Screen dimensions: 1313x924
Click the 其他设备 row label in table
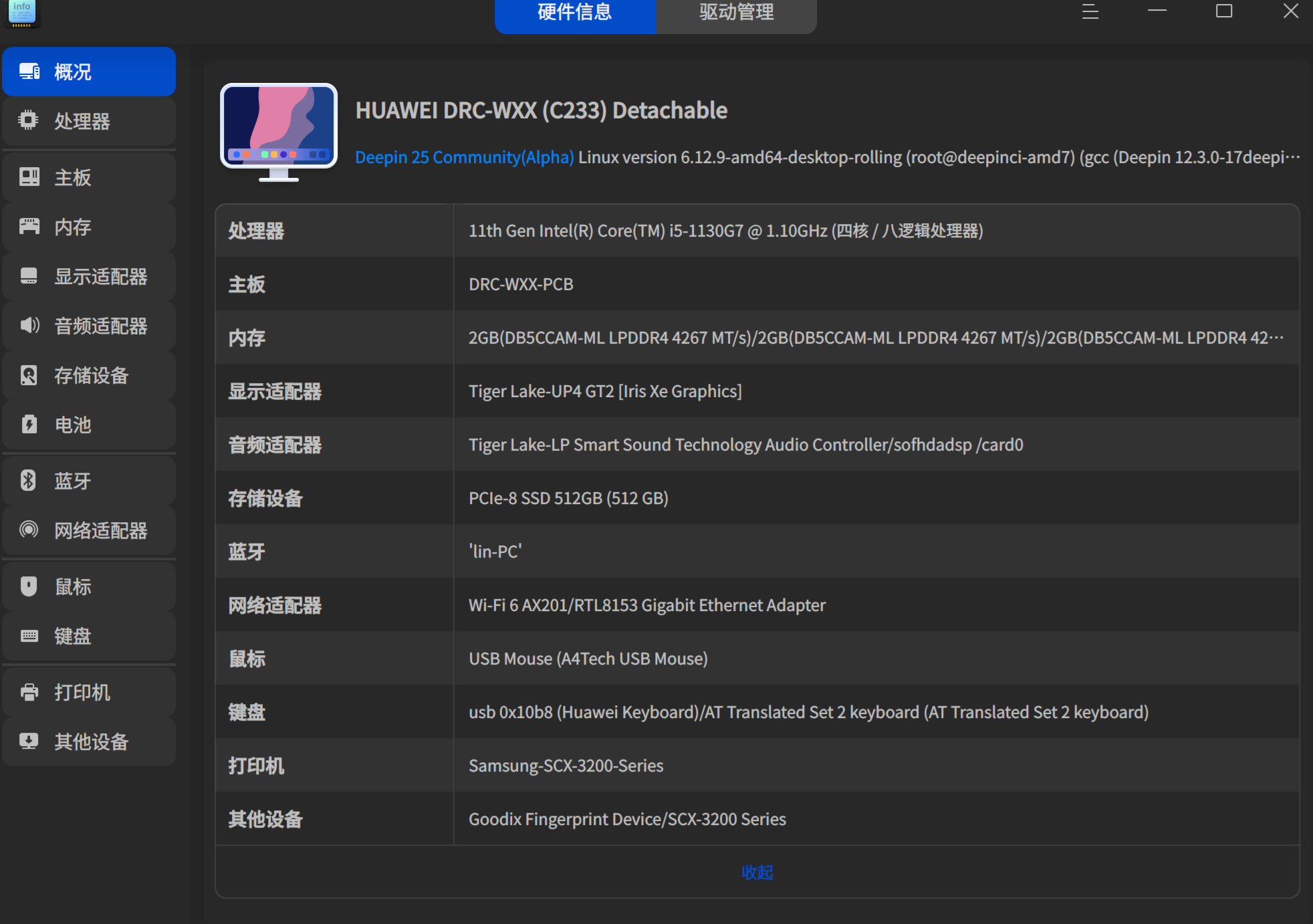[265, 819]
